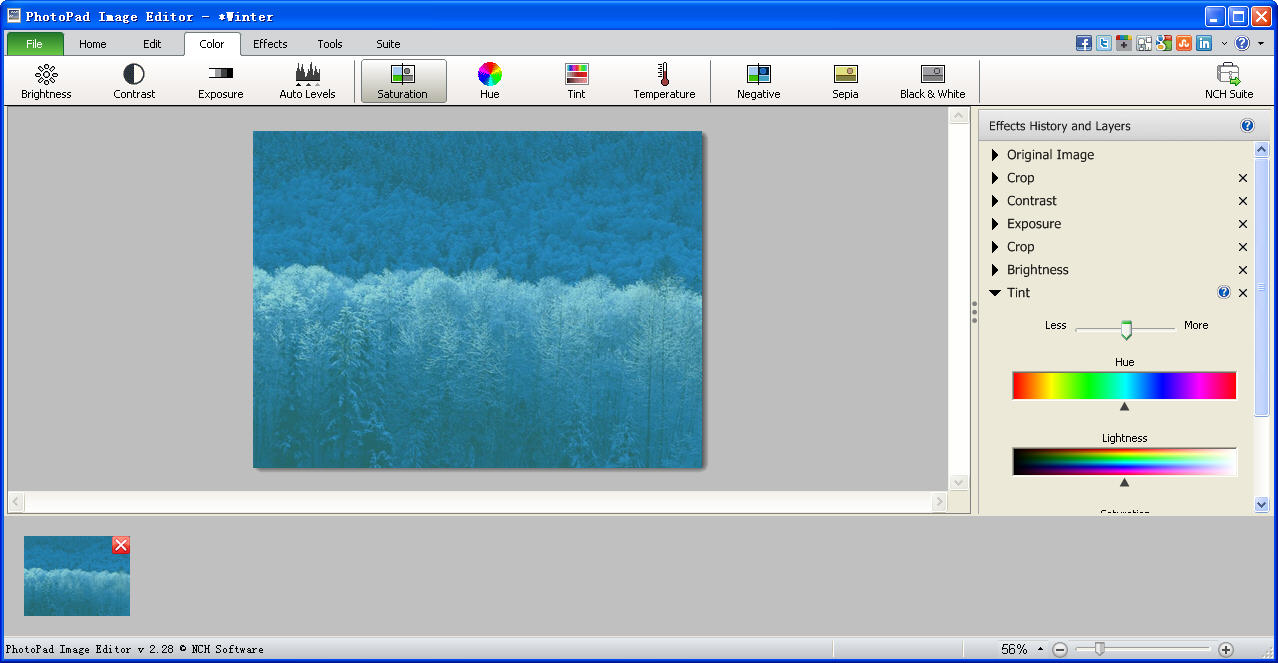Expand the second Crop layer
Screen dimensions: 1278x663
[x=995, y=247]
